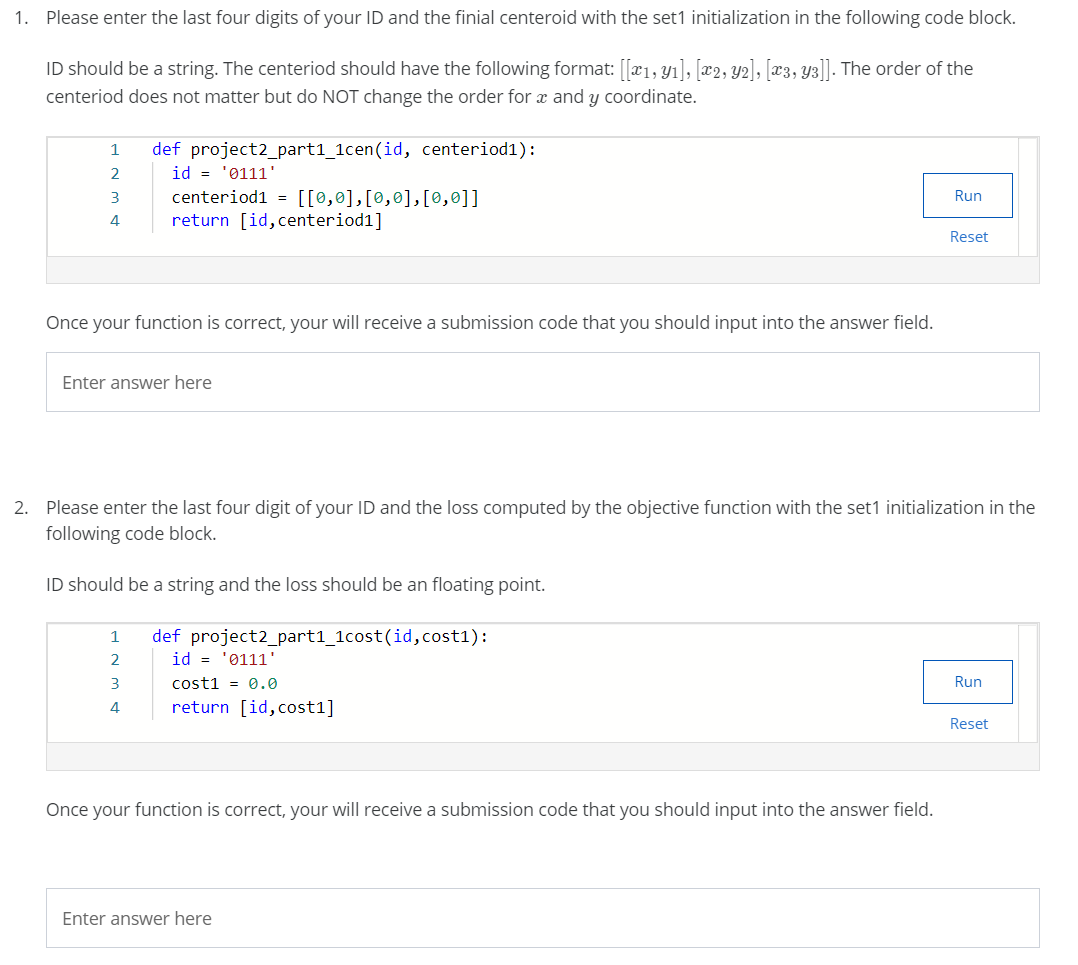Image resolution: width=1078 pixels, height=965 pixels.
Task: Click line number 3 in first code editor
Action: tap(115, 197)
